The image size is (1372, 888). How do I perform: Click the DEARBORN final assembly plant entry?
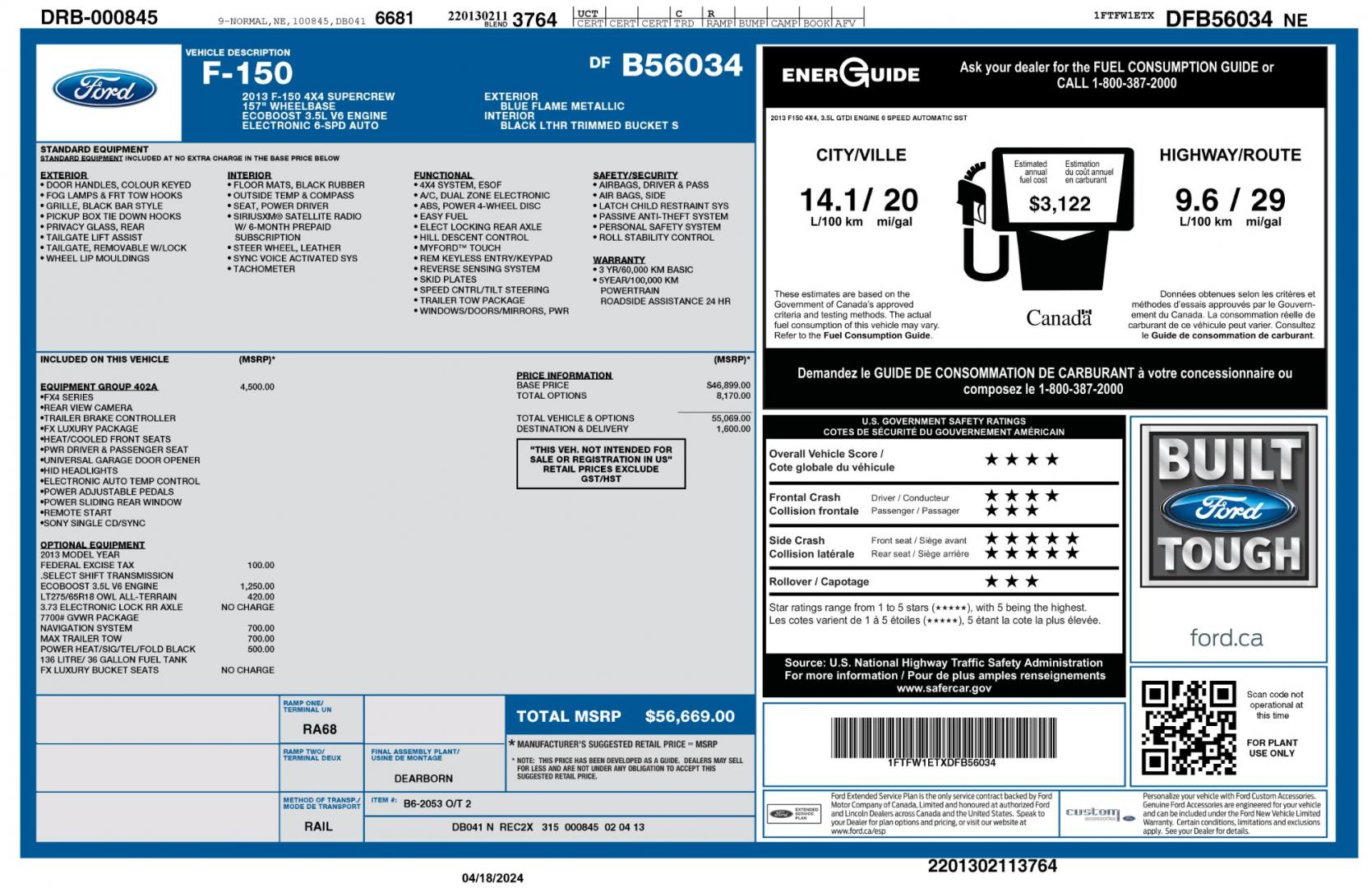423,779
